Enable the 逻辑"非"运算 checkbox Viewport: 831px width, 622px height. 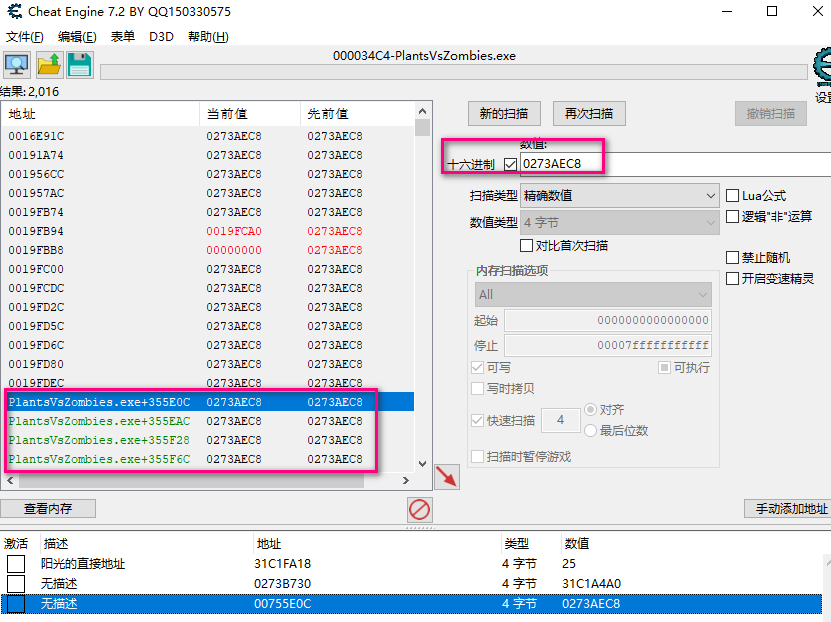coord(732,216)
